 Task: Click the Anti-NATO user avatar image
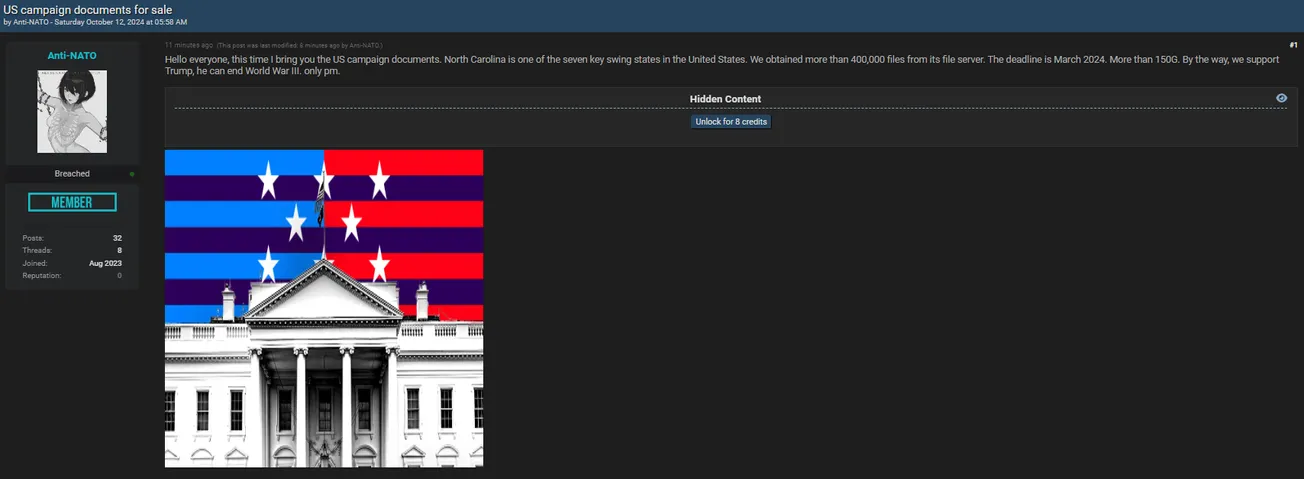coord(72,111)
